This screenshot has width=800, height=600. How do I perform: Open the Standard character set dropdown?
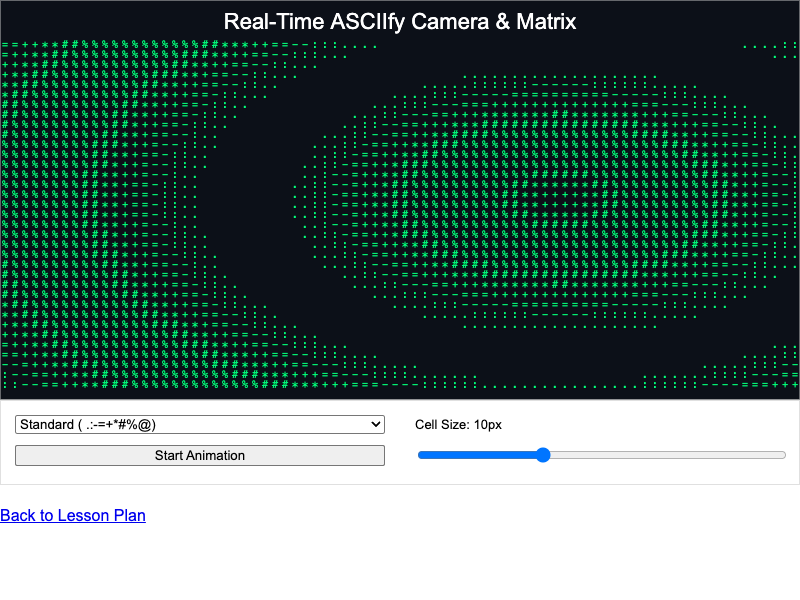[x=199, y=424]
